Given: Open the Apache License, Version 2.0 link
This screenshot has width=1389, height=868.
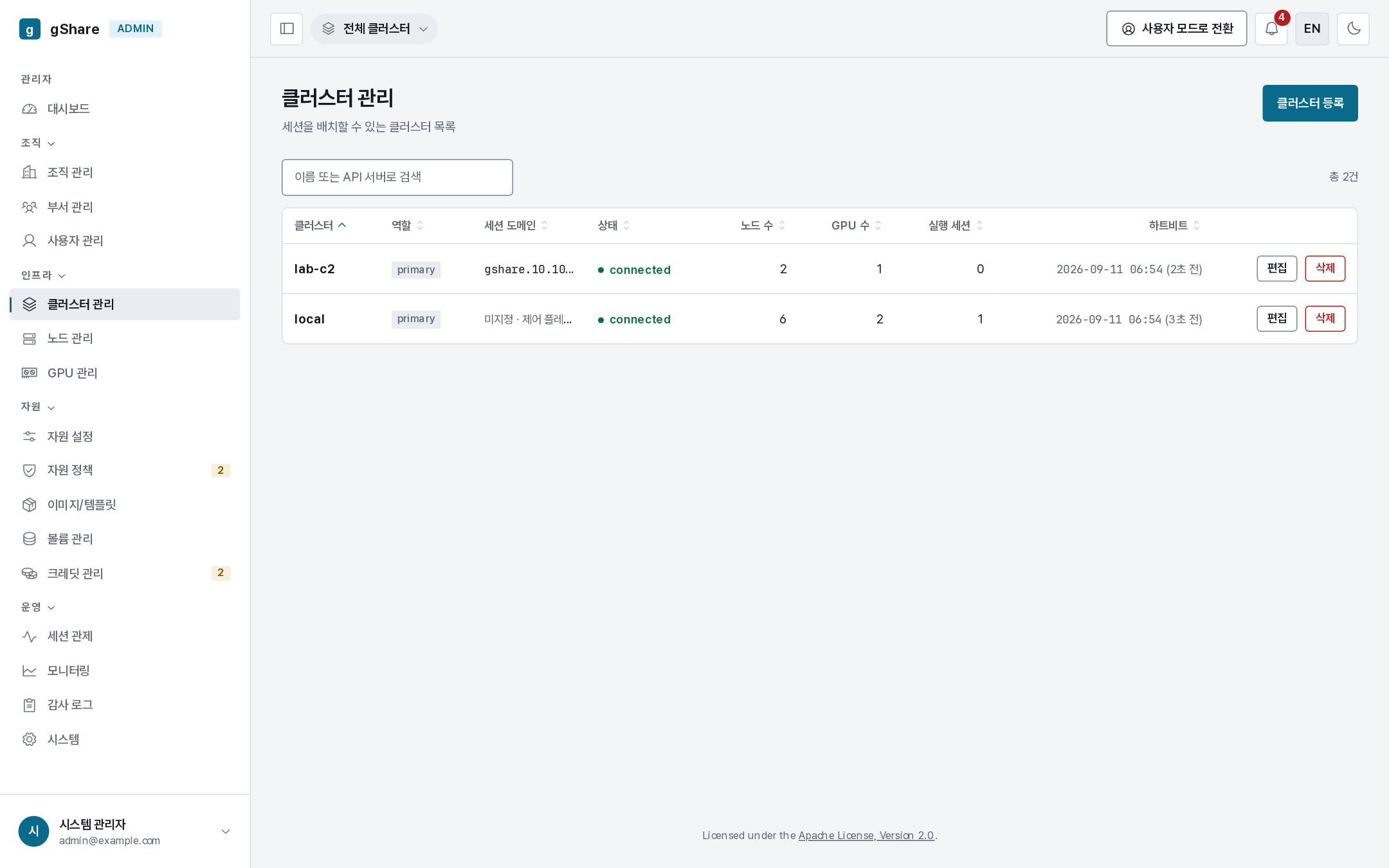Looking at the screenshot, I should point(866,836).
